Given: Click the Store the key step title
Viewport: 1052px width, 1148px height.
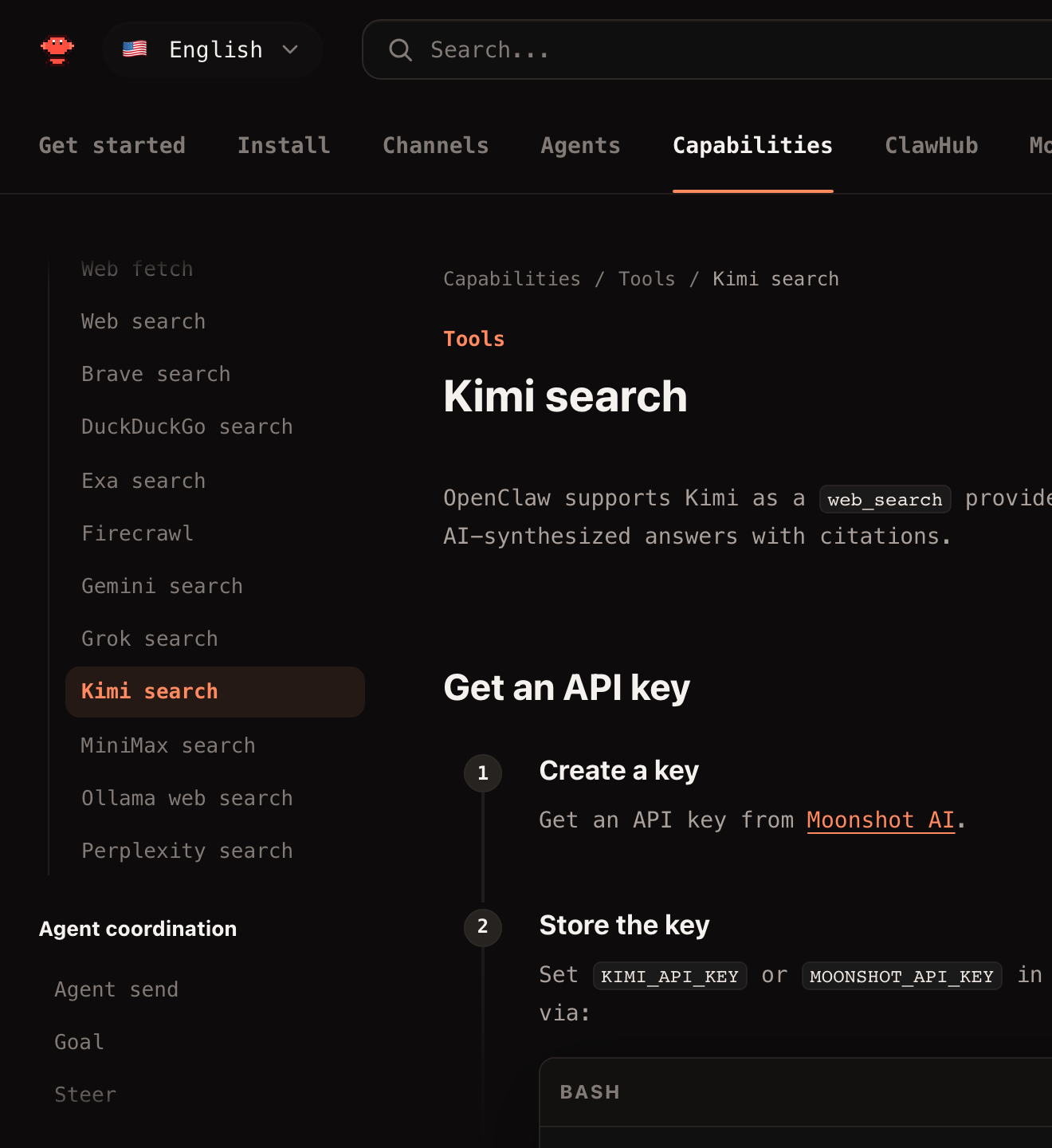Looking at the screenshot, I should [624, 925].
